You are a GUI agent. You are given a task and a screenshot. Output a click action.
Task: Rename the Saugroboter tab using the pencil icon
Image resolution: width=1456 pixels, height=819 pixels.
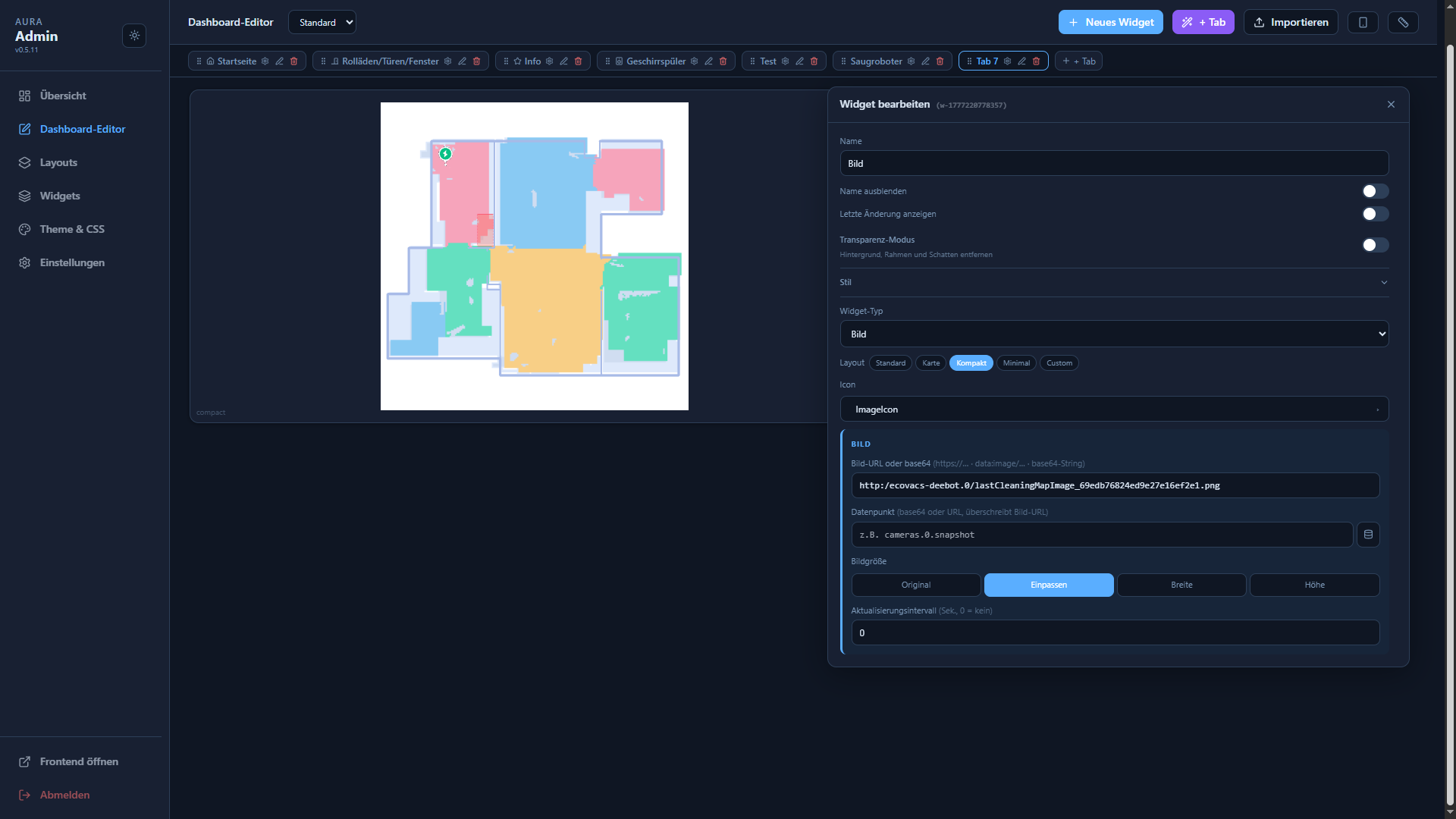pyautogui.click(x=925, y=61)
